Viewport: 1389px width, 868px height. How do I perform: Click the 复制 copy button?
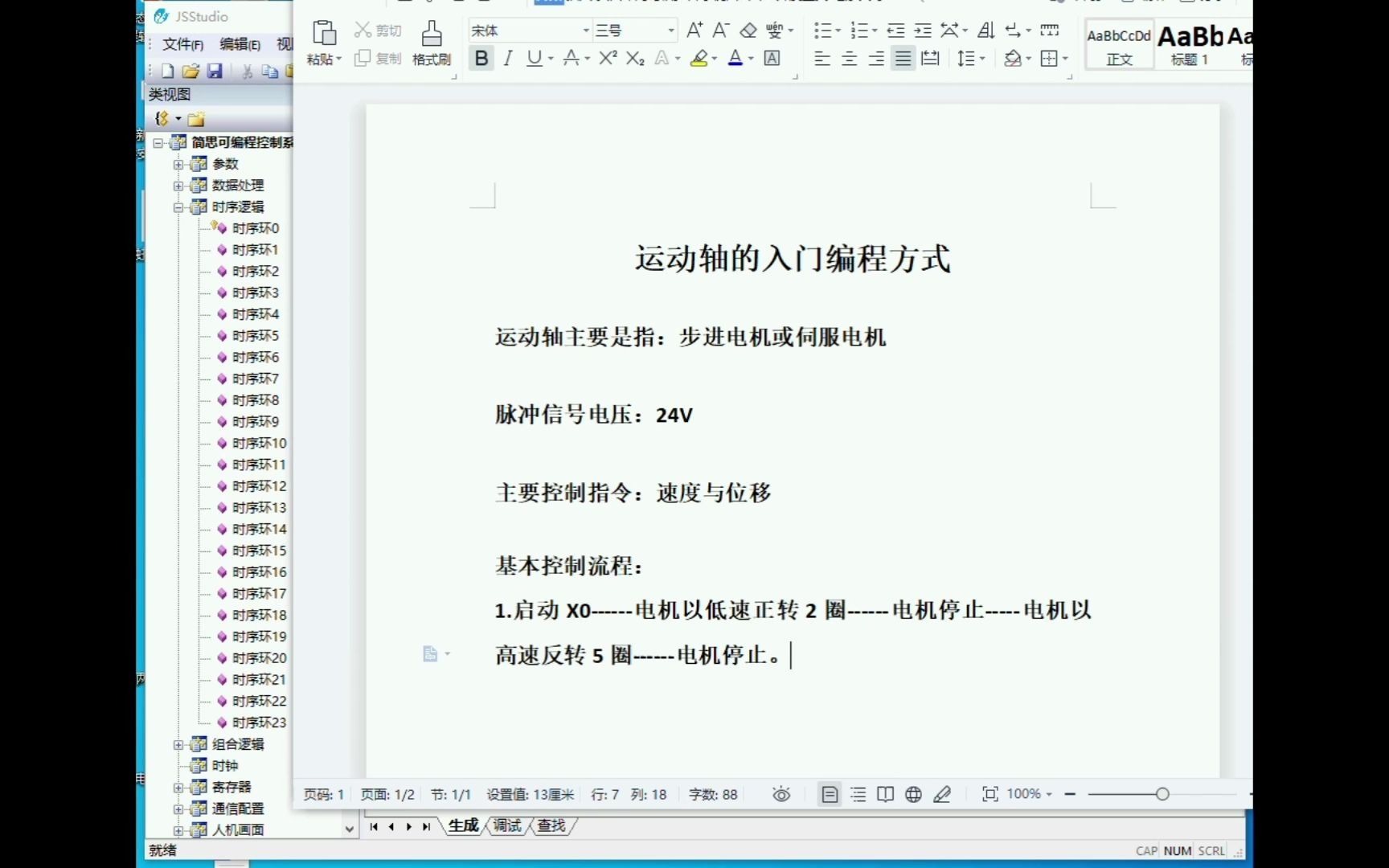(x=378, y=58)
